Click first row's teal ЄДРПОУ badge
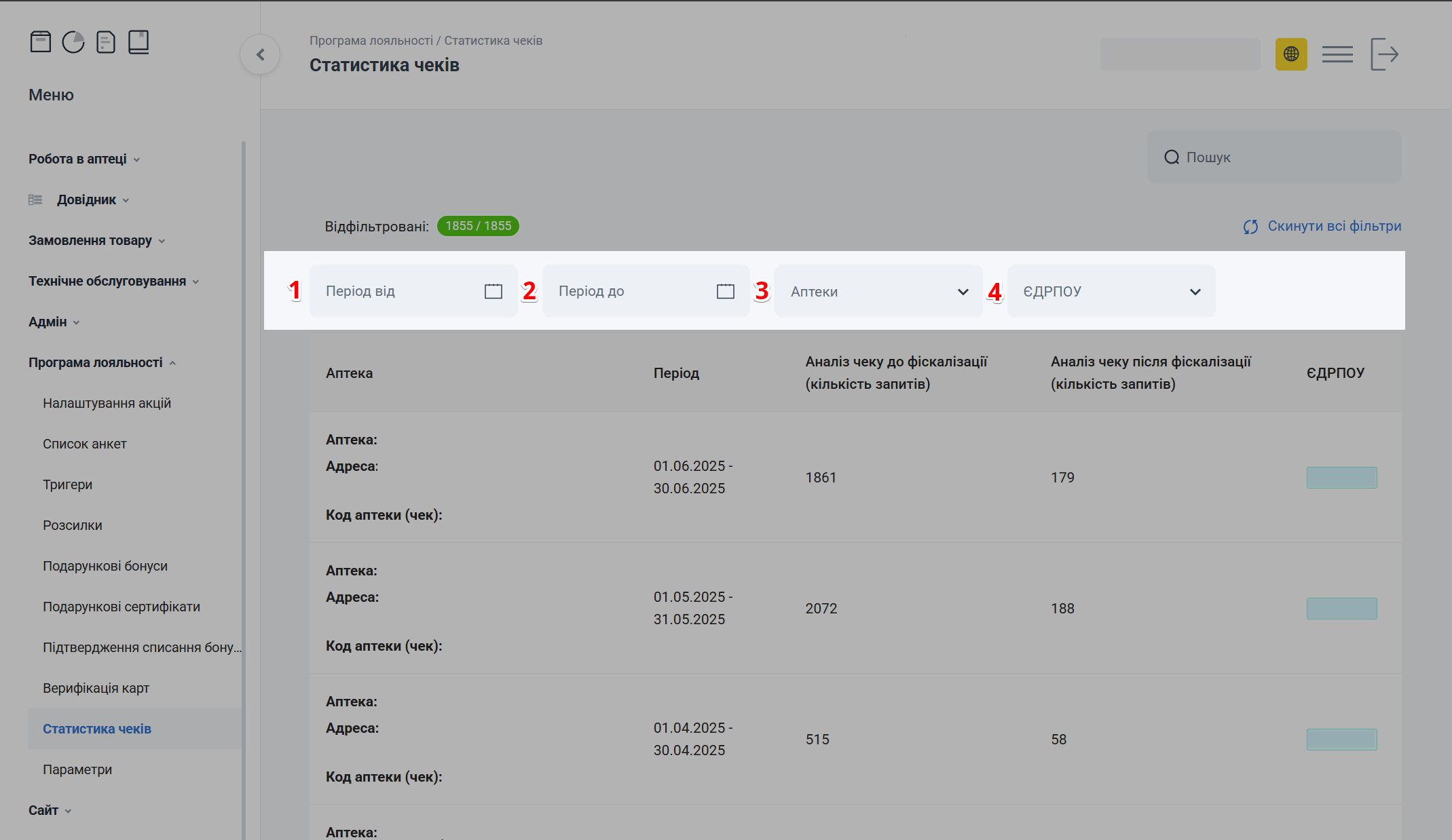Viewport: 1452px width, 840px height. click(x=1341, y=478)
